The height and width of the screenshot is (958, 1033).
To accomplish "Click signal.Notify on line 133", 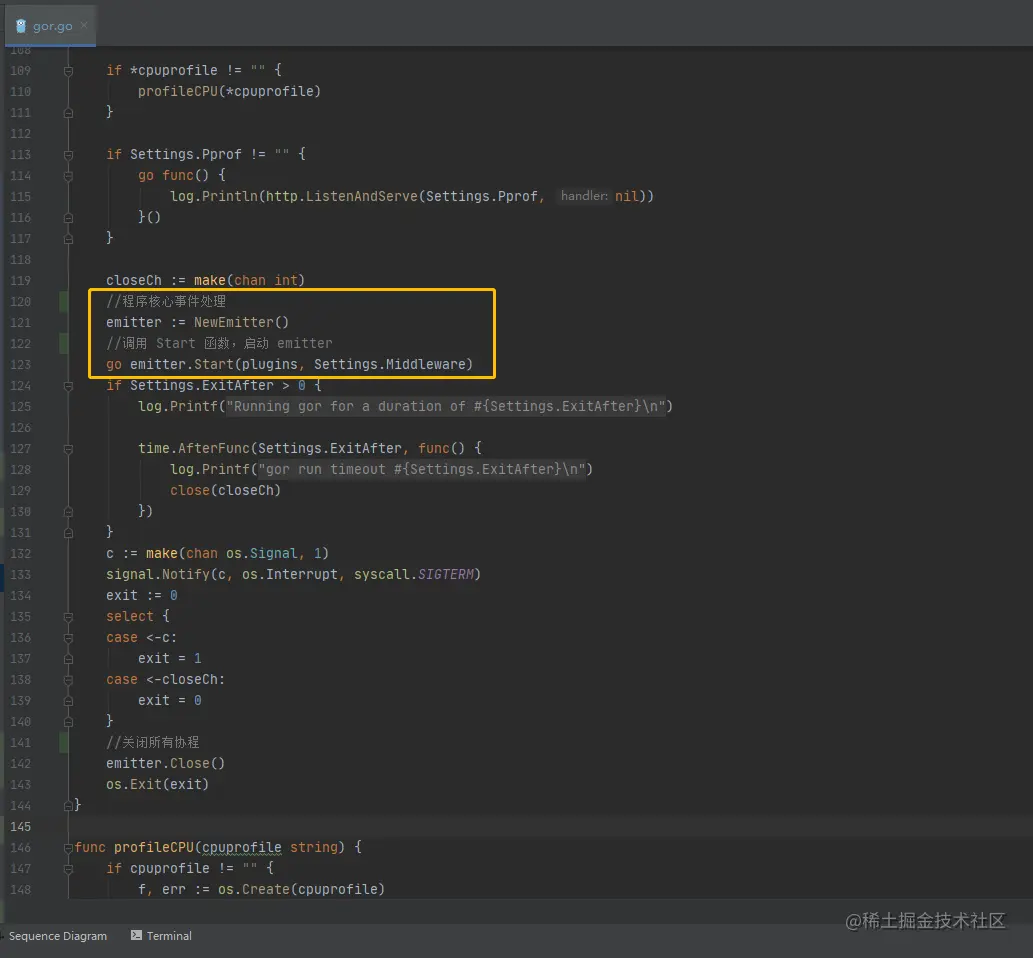I will pyautogui.click(x=157, y=575).
